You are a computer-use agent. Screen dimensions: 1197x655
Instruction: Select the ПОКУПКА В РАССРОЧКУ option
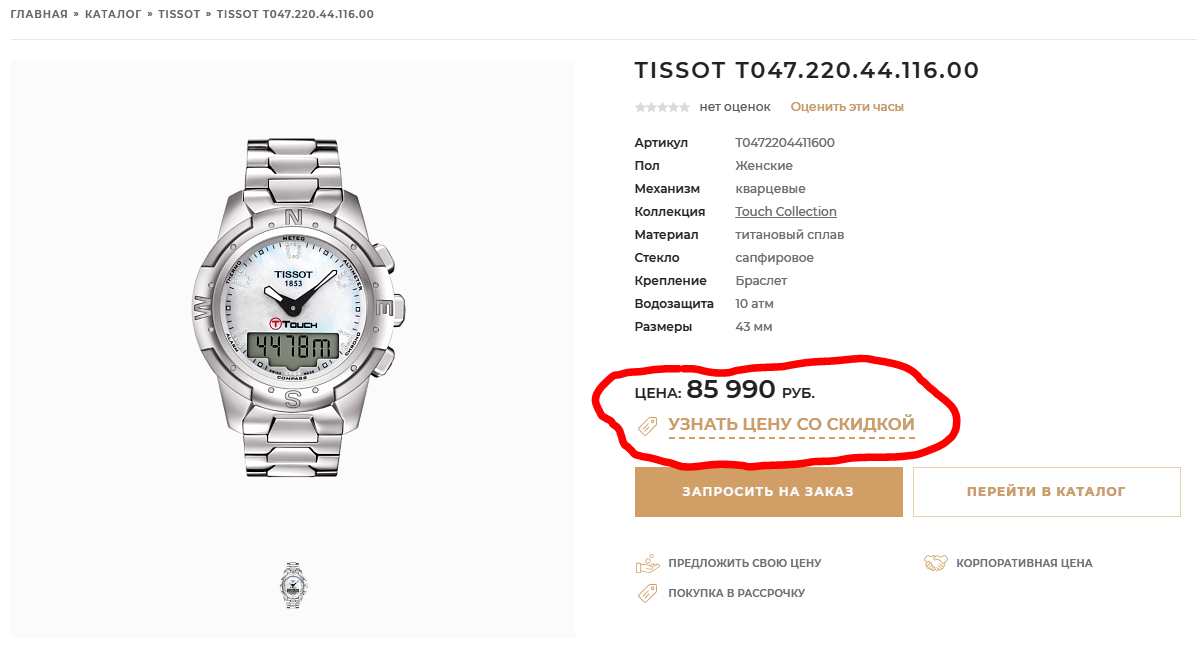[737, 593]
